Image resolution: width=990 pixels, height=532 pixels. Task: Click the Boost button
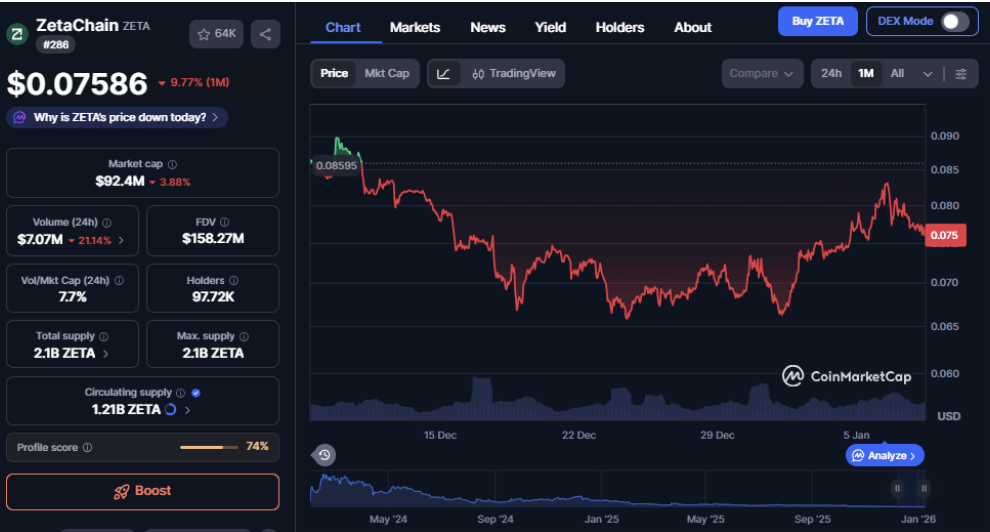(143, 492)
